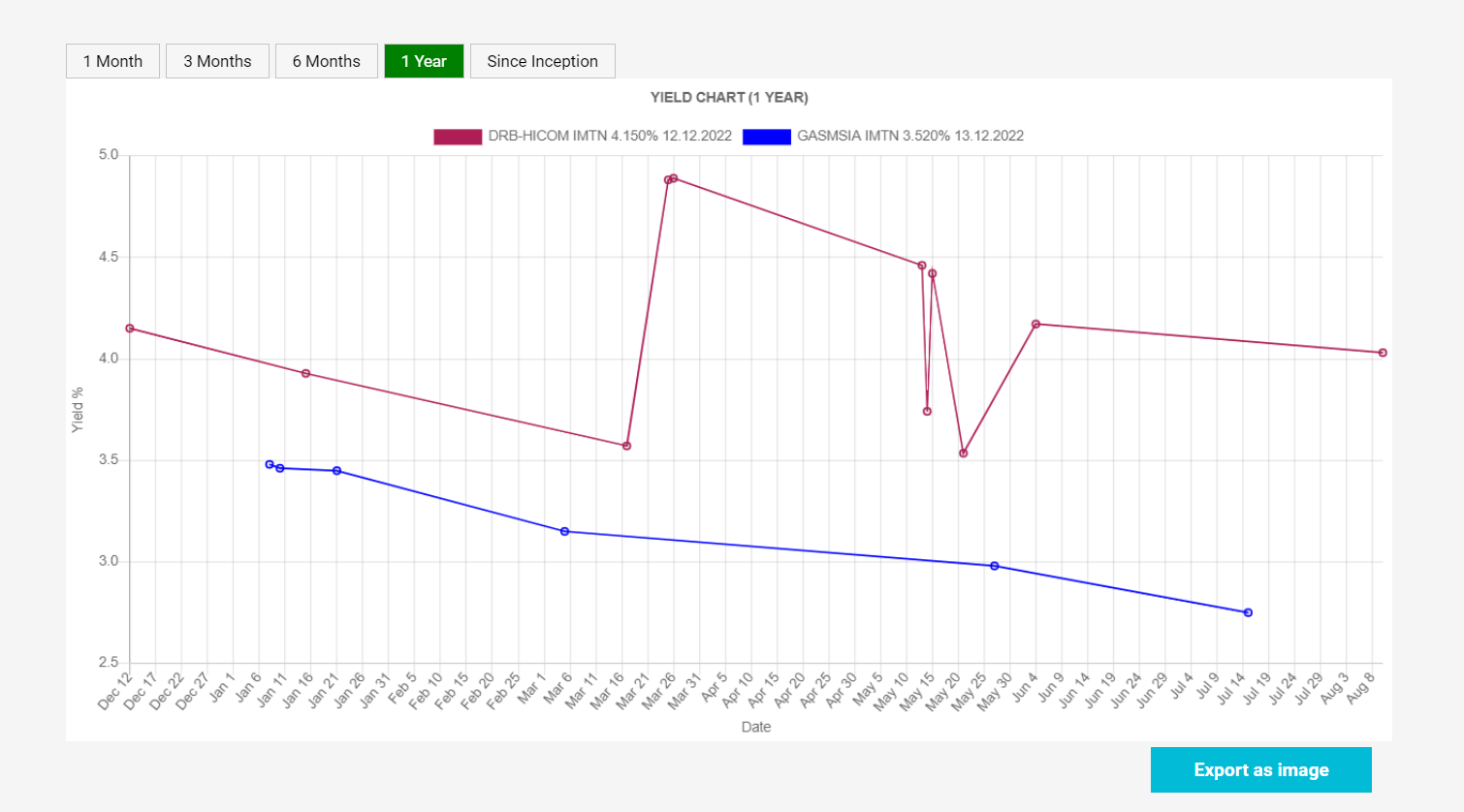This screenshot has width=1464, height=812.
Task: Click the DRB-HICOM IMTN 4.150% legend label
Action: pyautogui.click(x=610, y=136)
